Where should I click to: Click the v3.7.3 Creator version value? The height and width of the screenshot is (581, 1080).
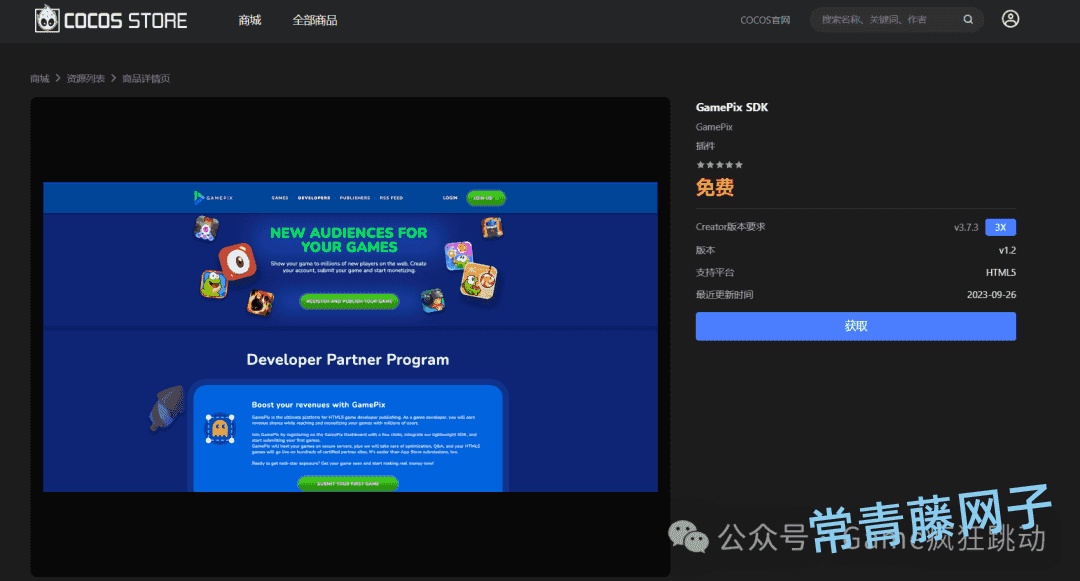(966, 227)
